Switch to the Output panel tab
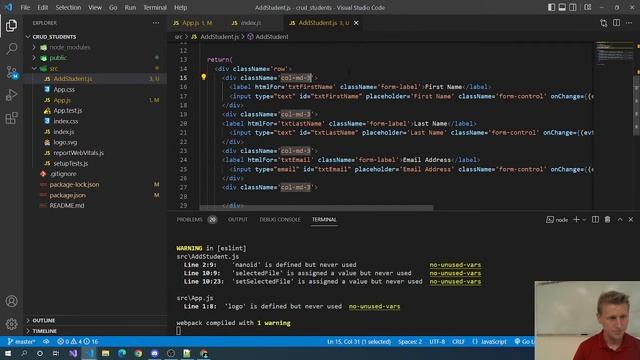Viewport: 640px width, 360px height. (x=238, y=220)
